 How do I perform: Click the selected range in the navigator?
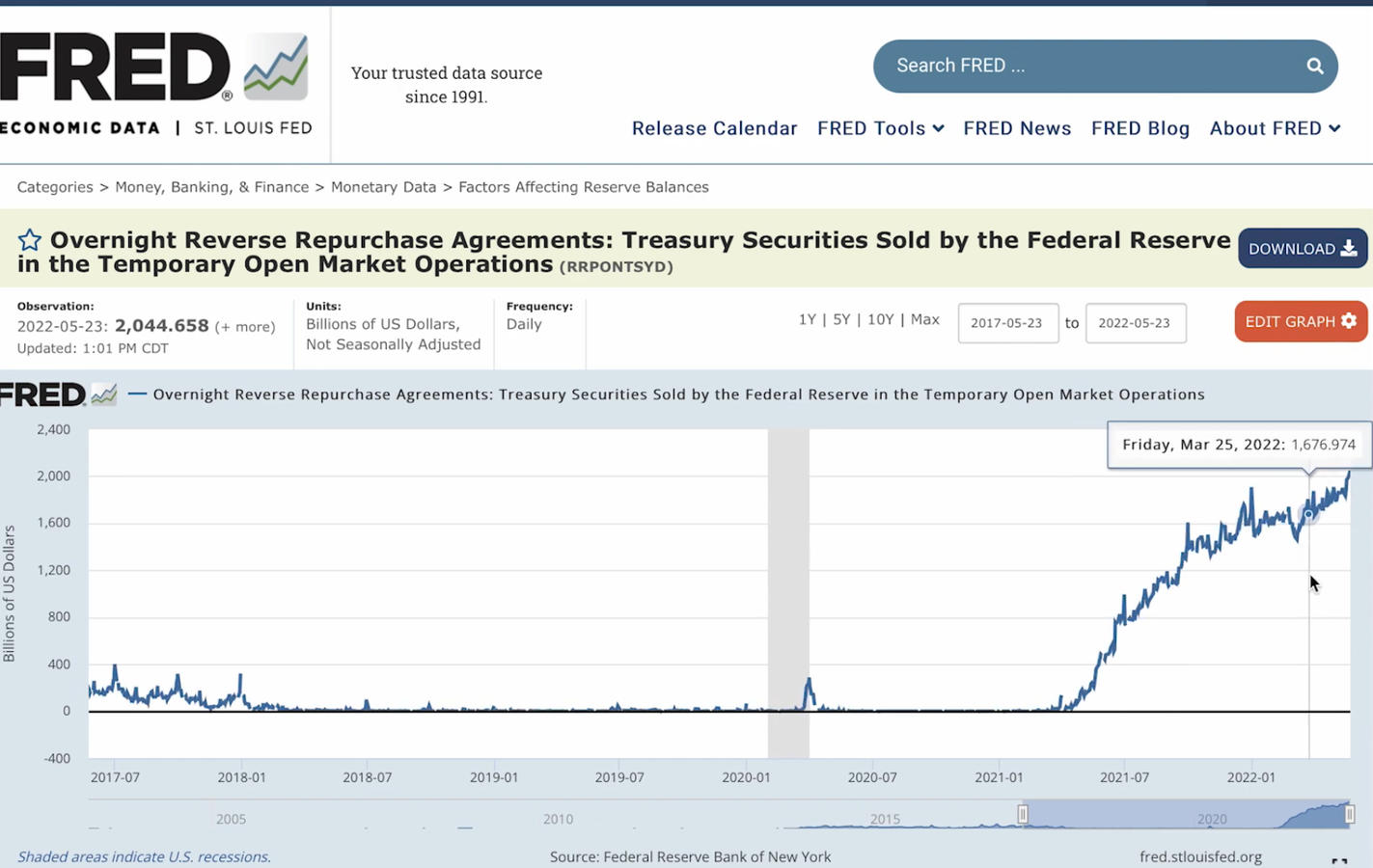coord(1186,815)
